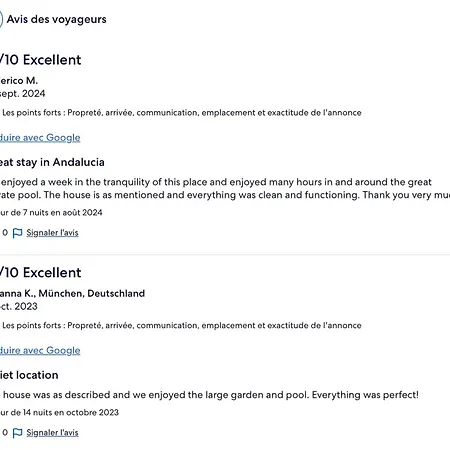The height and width of the screenshot is (450, 450).
Task: Click the flag icon under the München guest's review
Action: click(17, 433)
